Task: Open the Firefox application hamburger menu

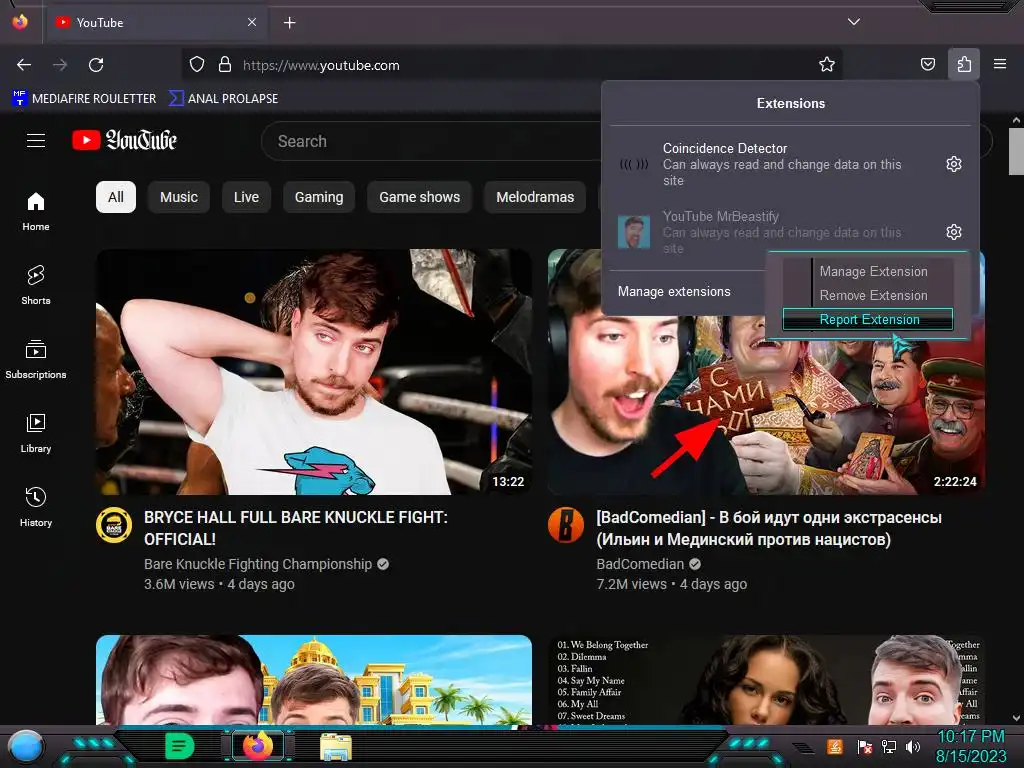Action: pos(1000,64)
